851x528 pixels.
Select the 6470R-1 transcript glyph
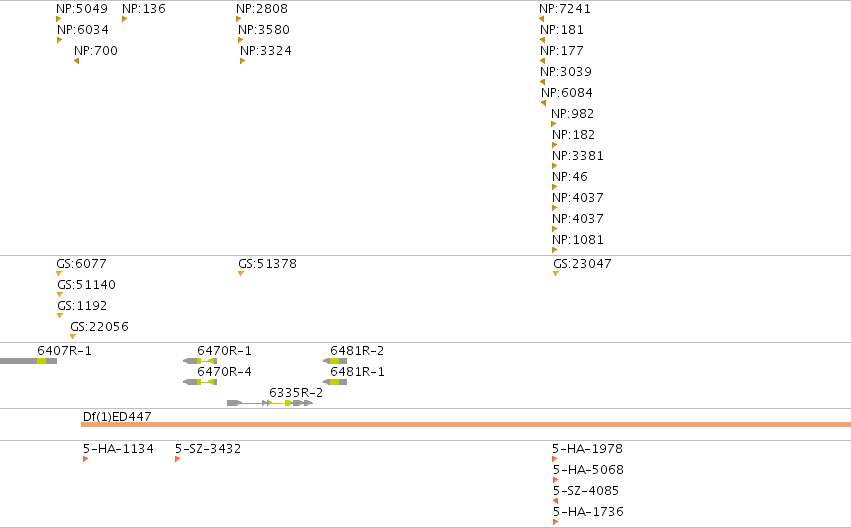(x=200, y=361)
